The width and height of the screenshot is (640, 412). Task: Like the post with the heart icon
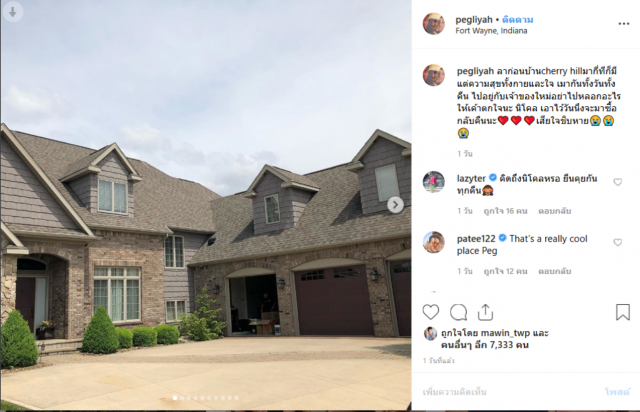tap(431, 312)
